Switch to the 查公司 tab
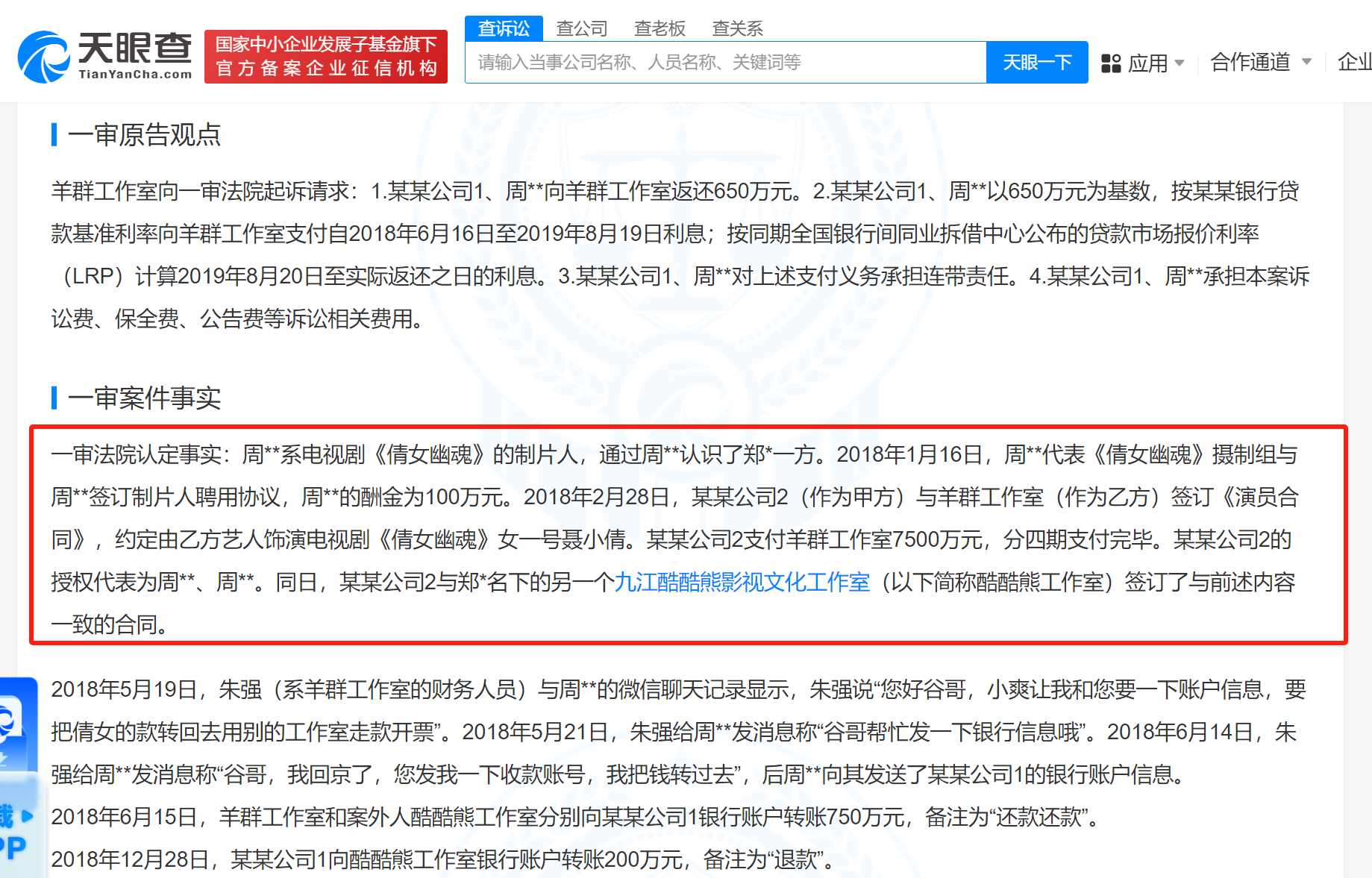The image size is (1372, 878). [x=581, y=28]
